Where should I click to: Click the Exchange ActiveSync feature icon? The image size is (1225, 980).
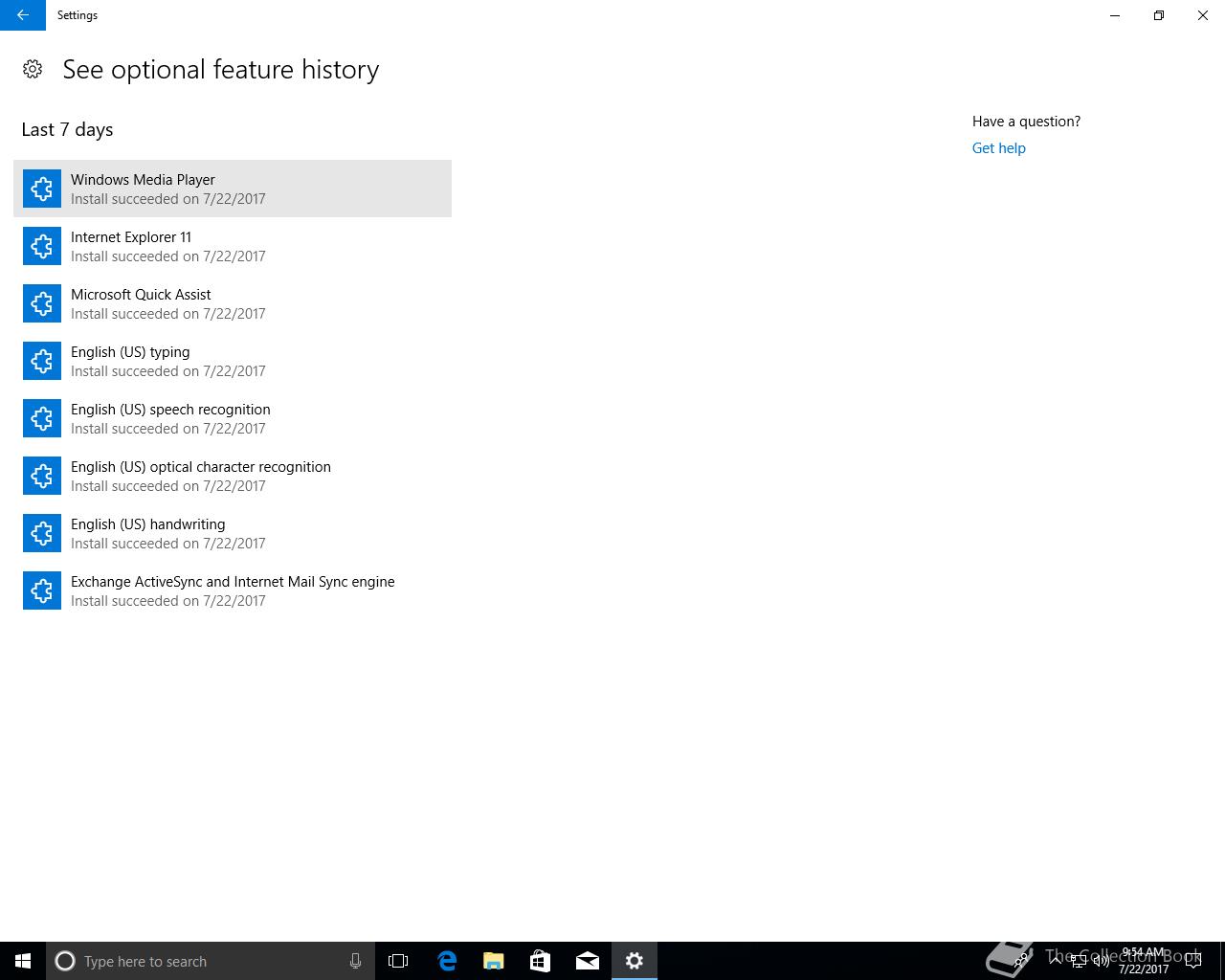pos(42,590)
